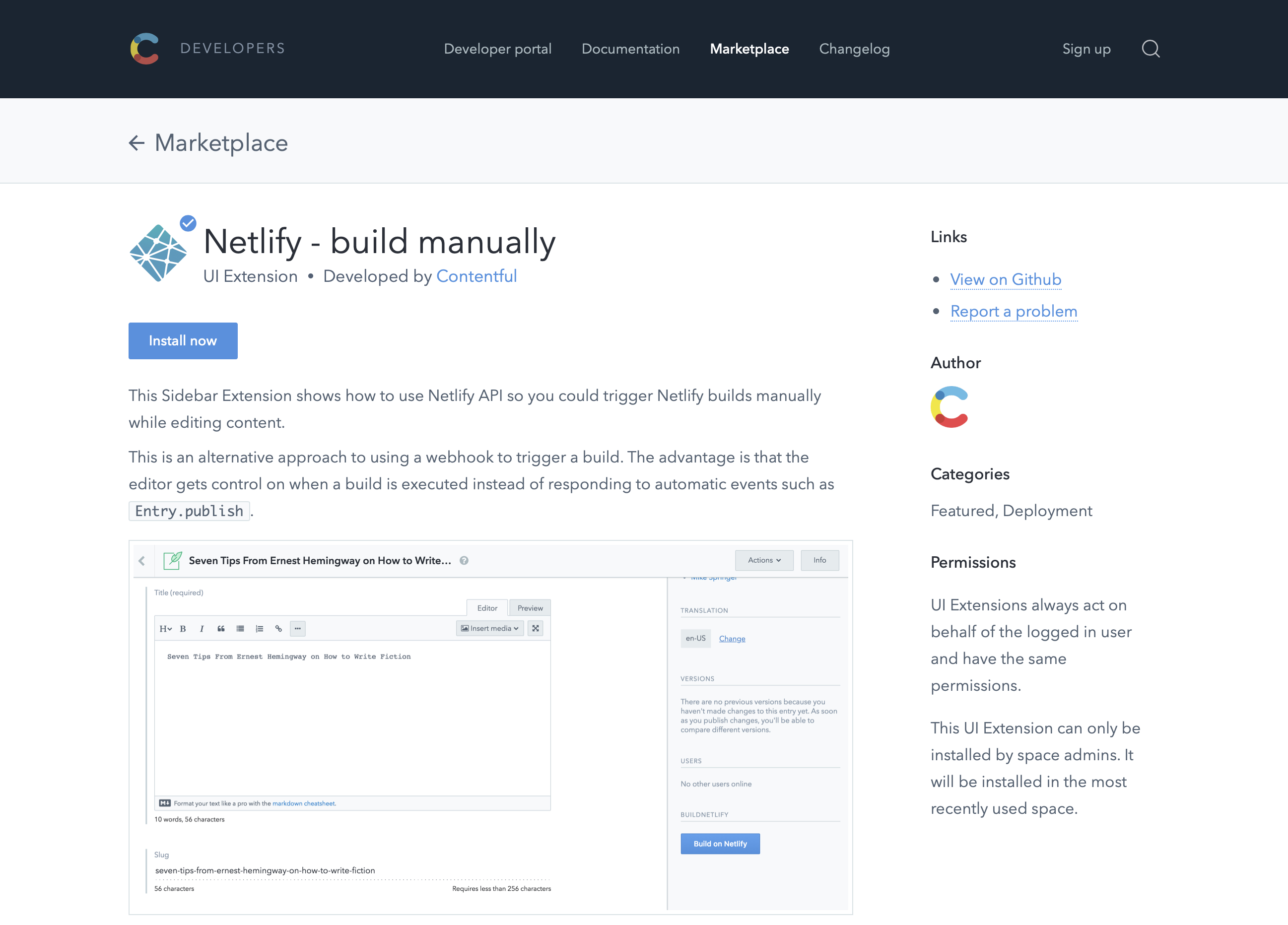Click the UI Extension label text
This screenshot has height=925, width=1288.
pyautogui.click(x=251, y=276)
